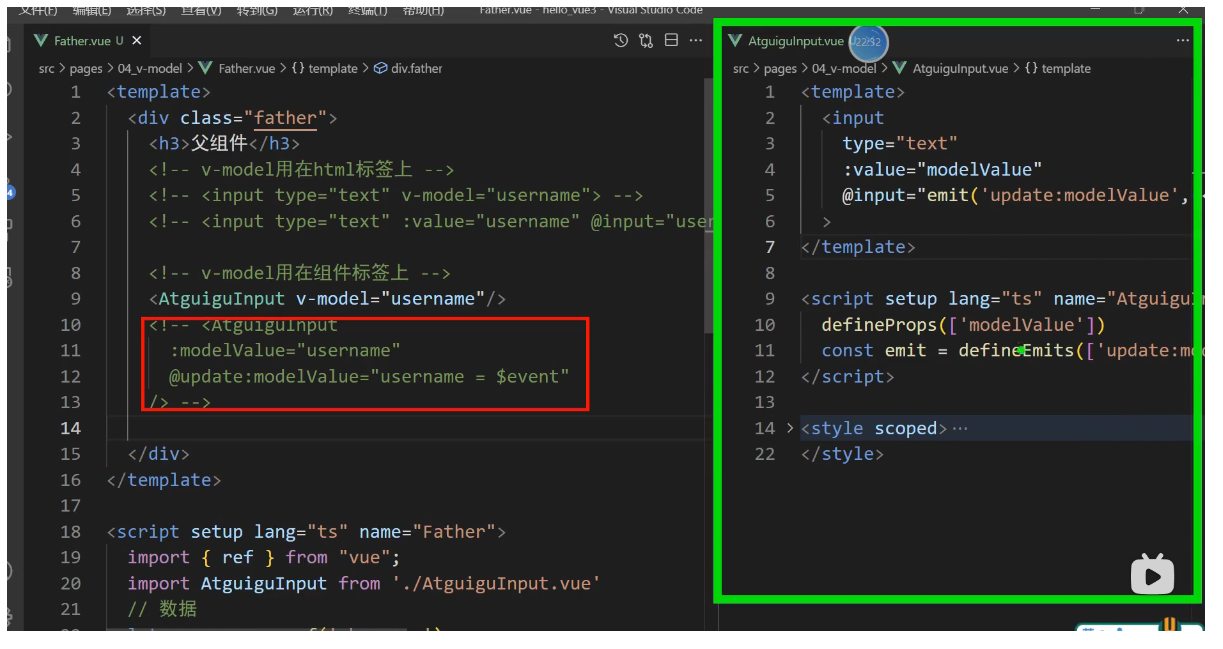This screenshot has height=649, width=1223.
Task: Click the folded code ellipsis after style scoped
Action: [x=960, y=428]
